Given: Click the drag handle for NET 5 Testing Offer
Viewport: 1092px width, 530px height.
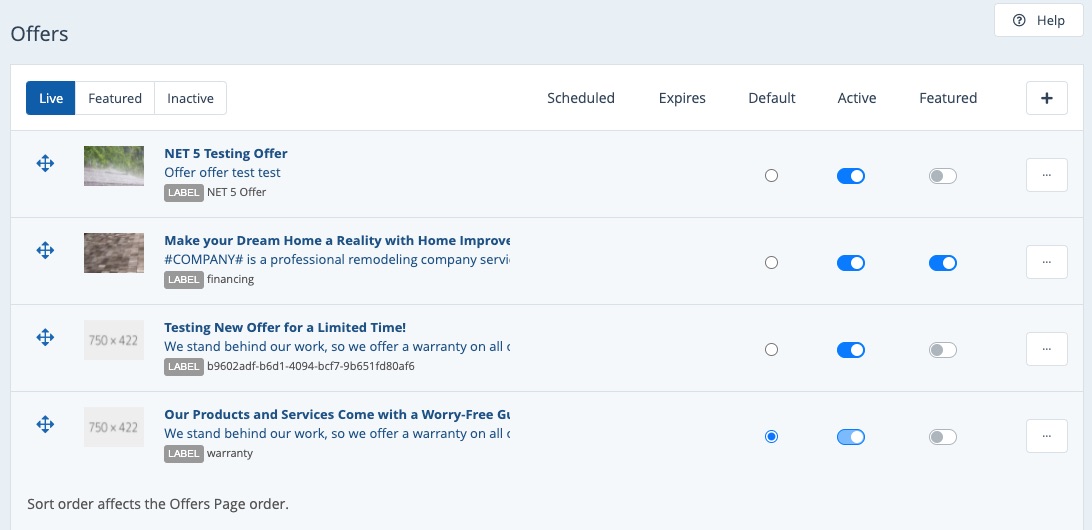Looking at the screenshot, I should point(45,163).
